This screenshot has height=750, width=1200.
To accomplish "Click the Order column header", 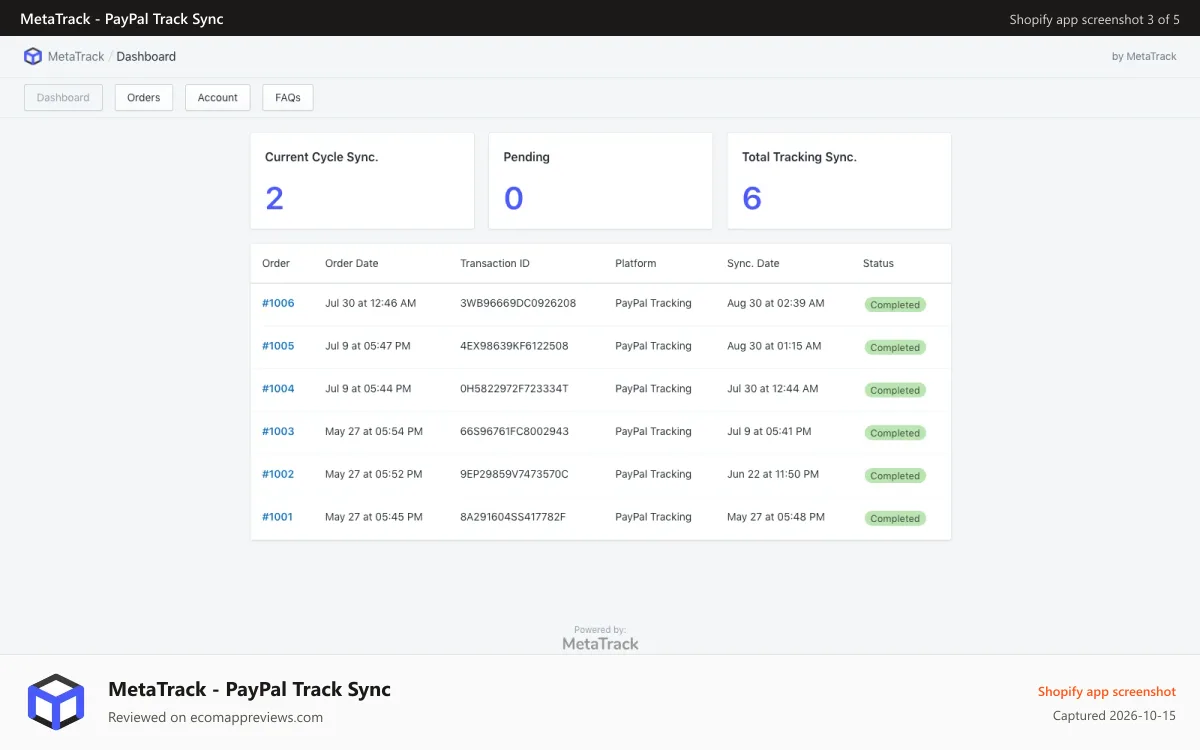I will [x=276, y=263].
